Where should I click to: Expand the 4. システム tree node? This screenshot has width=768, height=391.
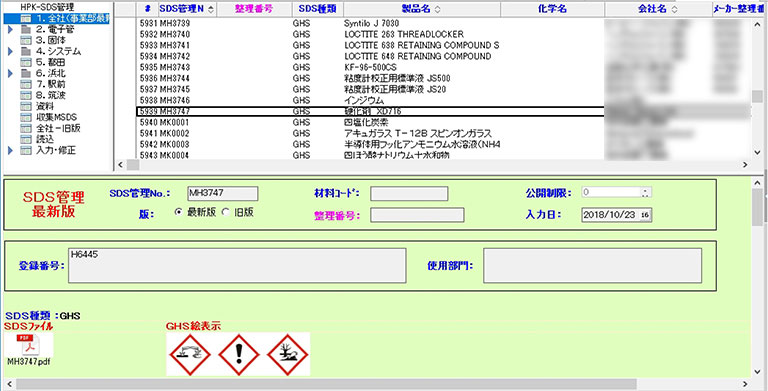pyautogui.click(x=11, y=51)
